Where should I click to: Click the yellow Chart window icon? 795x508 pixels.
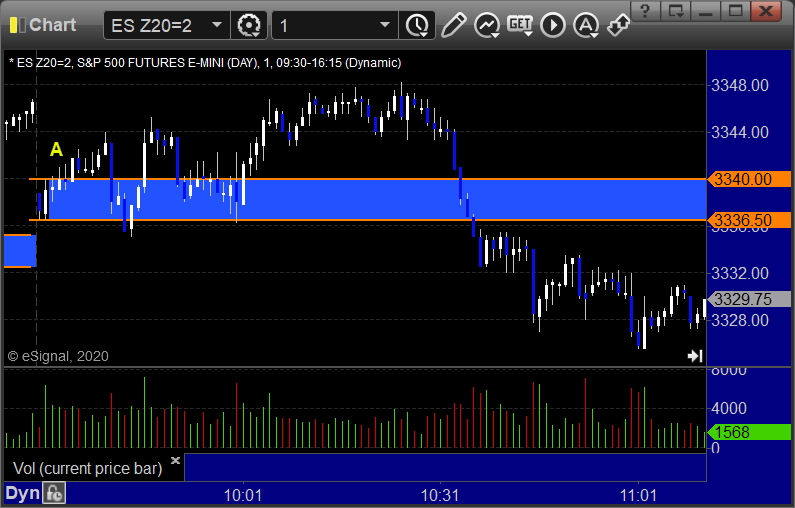tap(17, 25)
